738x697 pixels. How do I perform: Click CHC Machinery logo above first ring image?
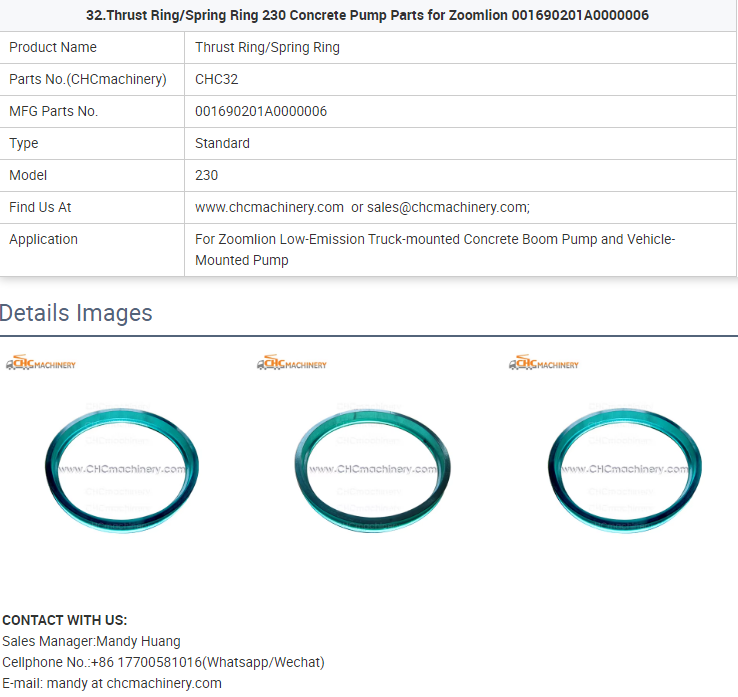40,362
